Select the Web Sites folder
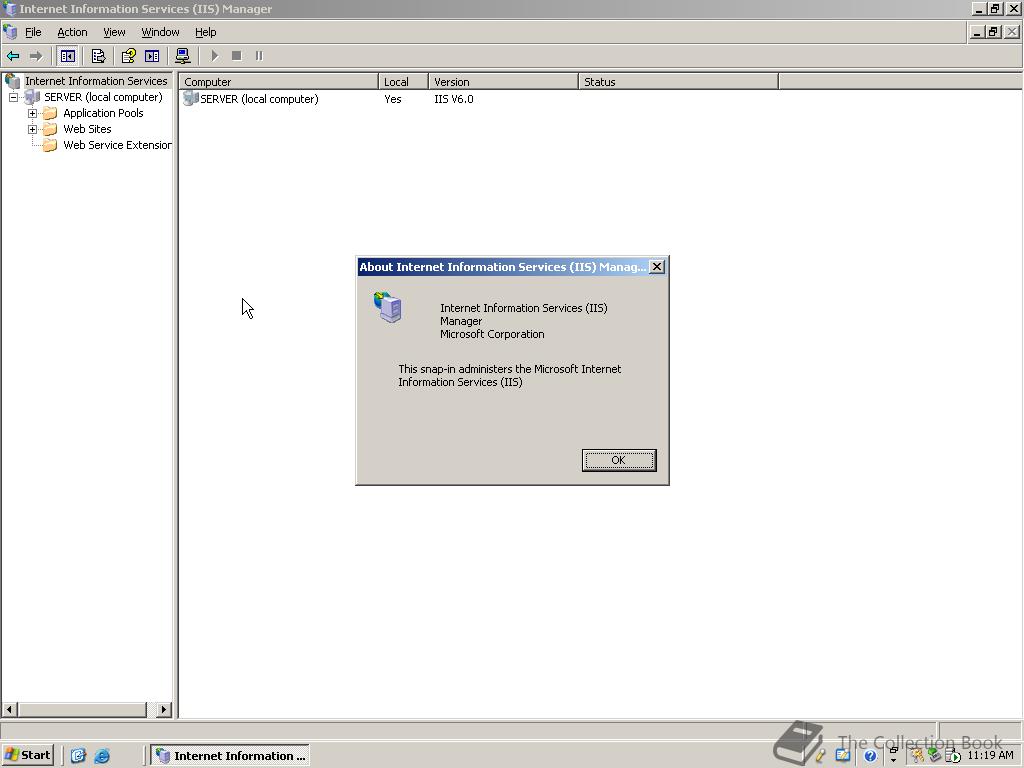This screenshot has height=768, width=1024. (x=88, y=129)
